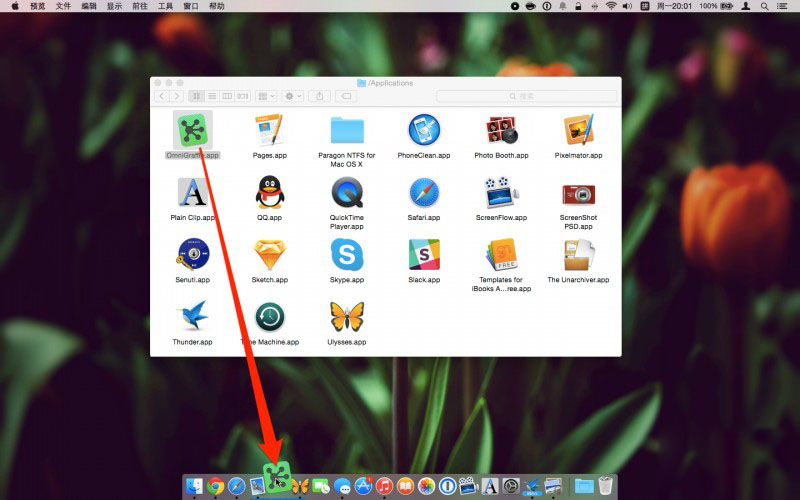Switch Finder to column view
The height and width of the screenshot is (500, 800).
pyautogui.click(x=227, y=96)
